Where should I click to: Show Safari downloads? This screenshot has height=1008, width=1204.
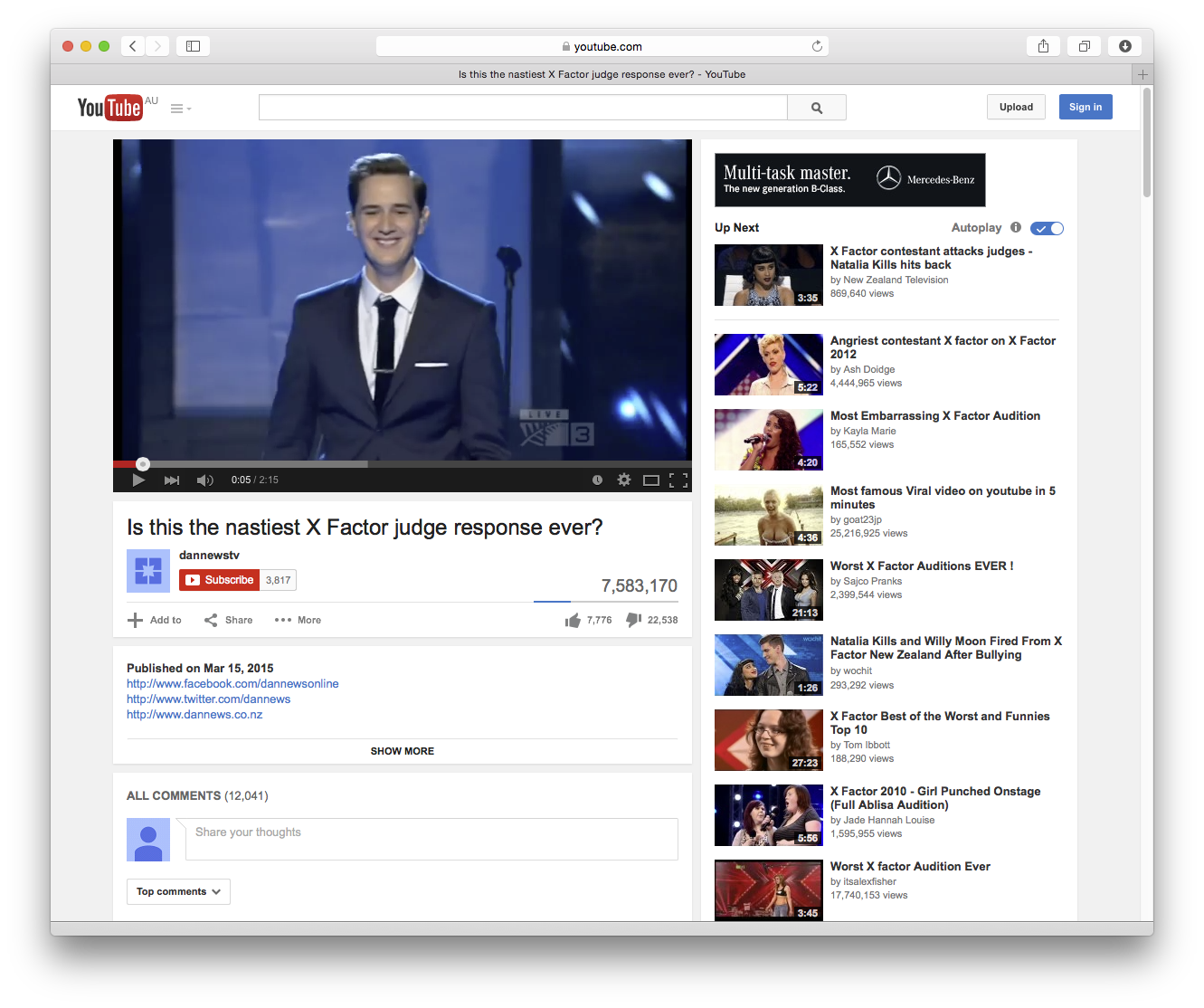(x=1124, y=46)
